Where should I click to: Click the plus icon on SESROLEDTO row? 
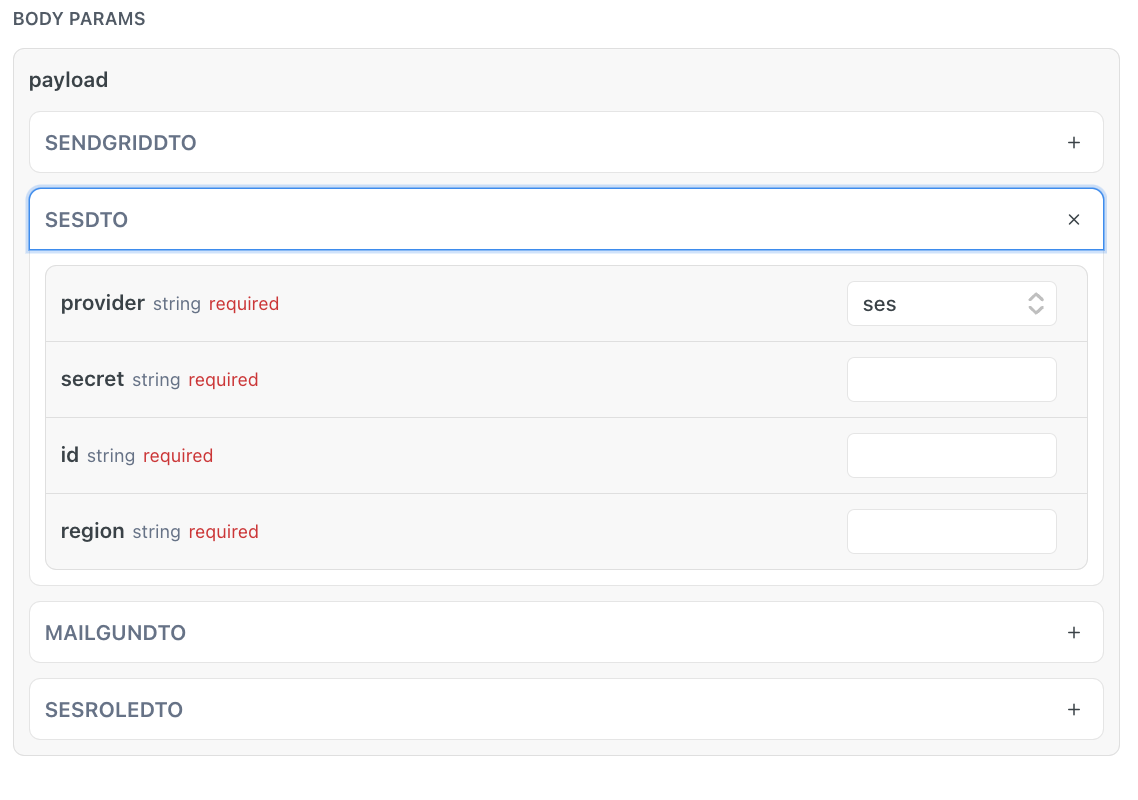[1074, 710]
